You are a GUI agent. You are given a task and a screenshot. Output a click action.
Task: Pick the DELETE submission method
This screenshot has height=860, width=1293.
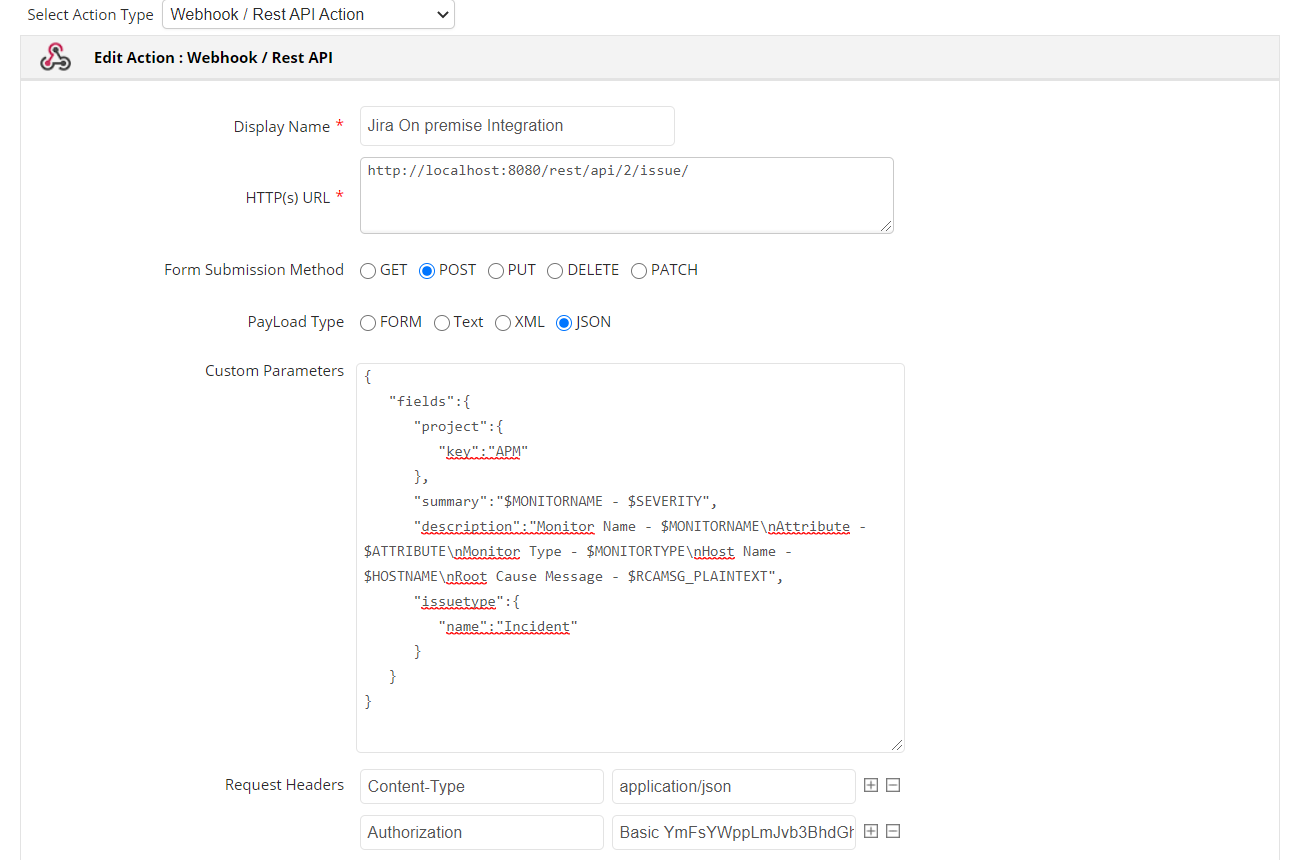pyautogui.click(x=555, y=271)
